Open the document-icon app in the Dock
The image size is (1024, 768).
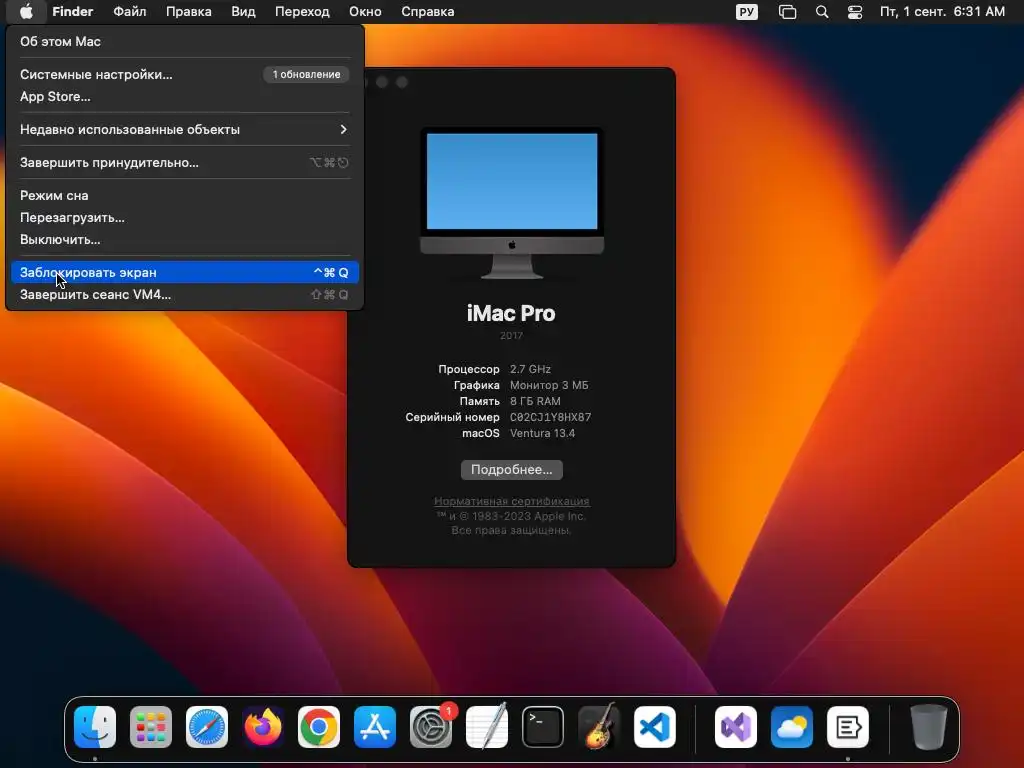click(848, 726)
